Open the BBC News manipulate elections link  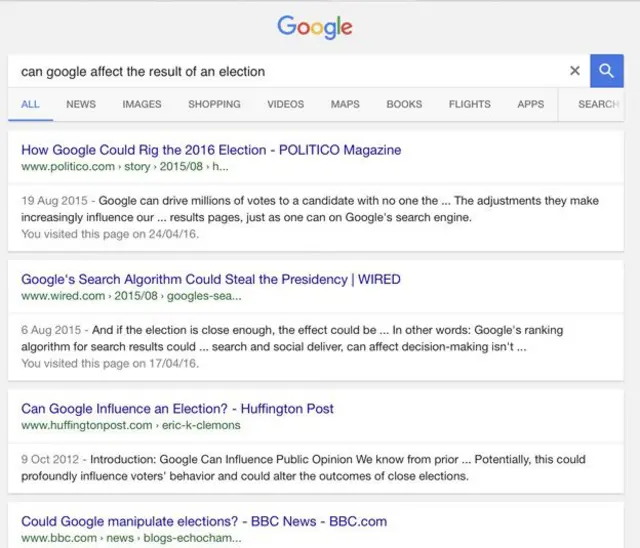click(x=204, y=521)
